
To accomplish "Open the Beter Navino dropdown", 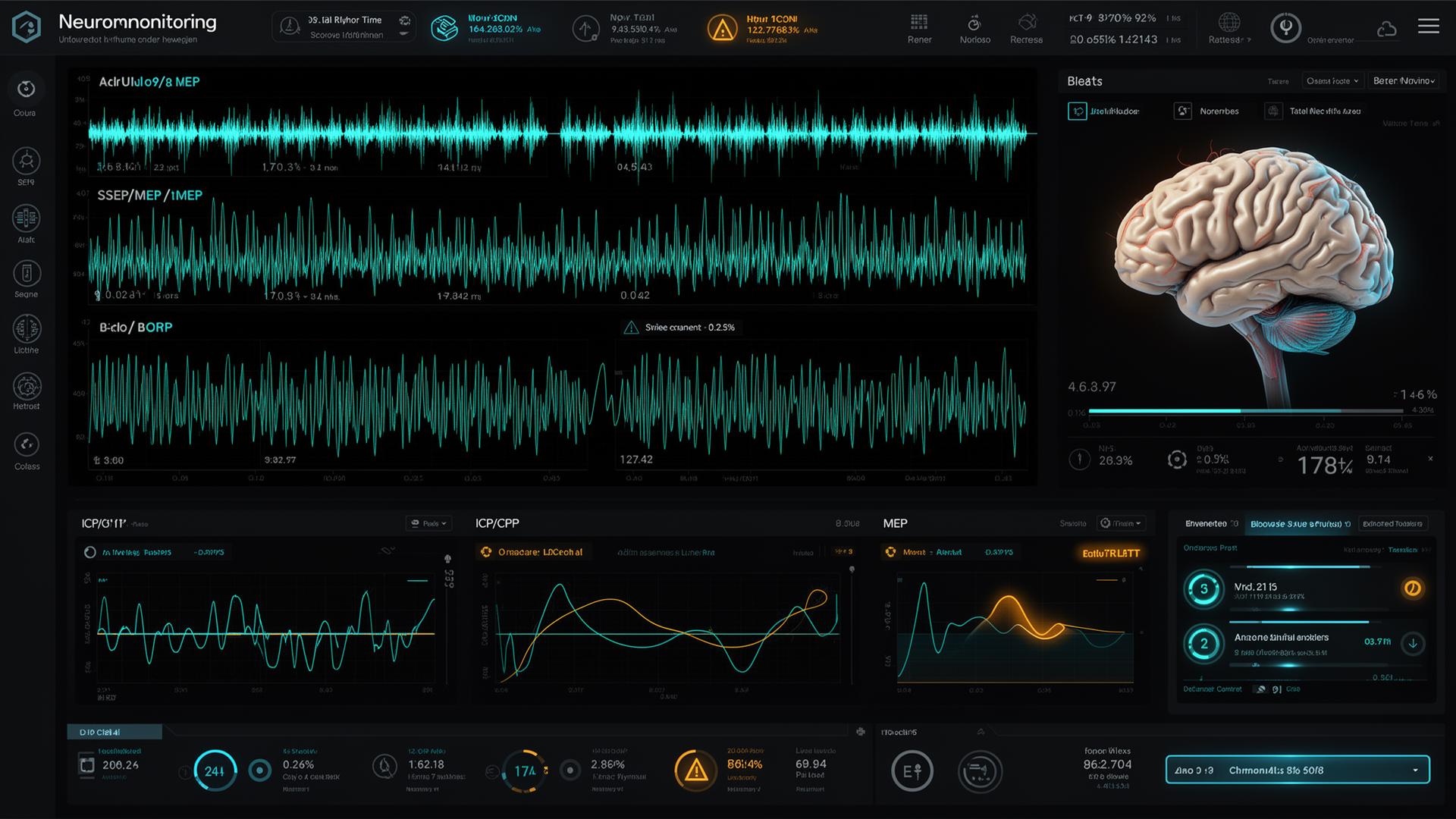I will tap(1403, 81).
